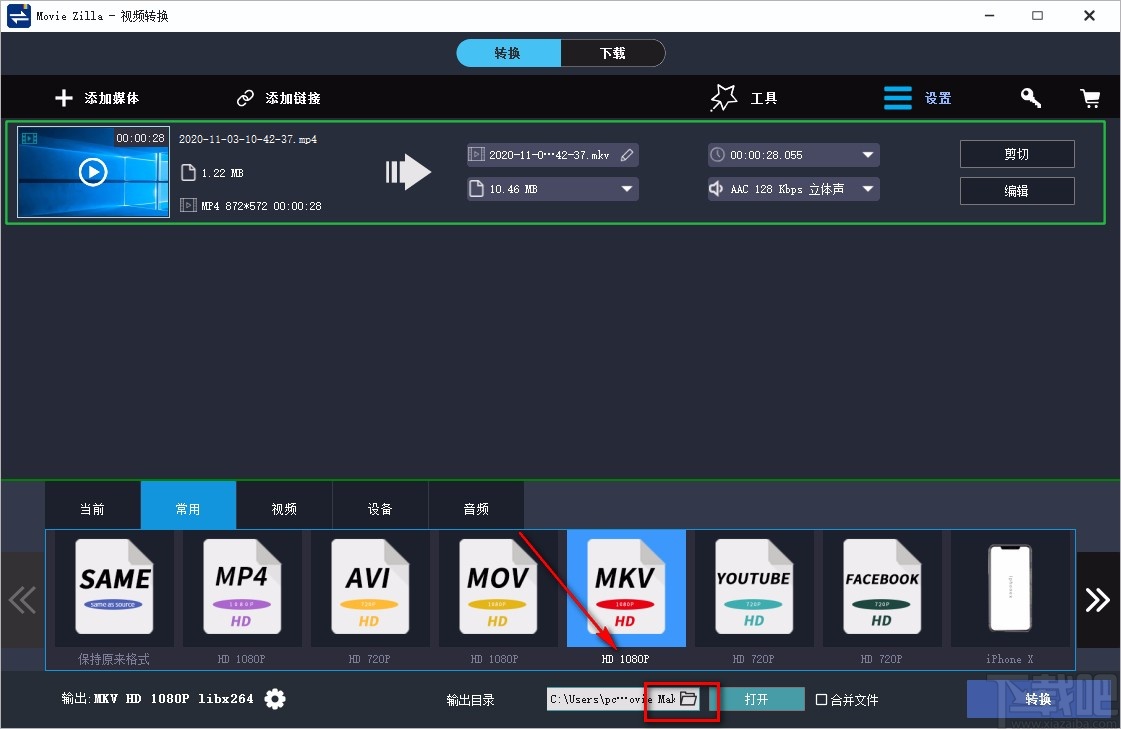Switch to the 下载 download mode
Screen dimensions: 1121x729
(613, 53)
